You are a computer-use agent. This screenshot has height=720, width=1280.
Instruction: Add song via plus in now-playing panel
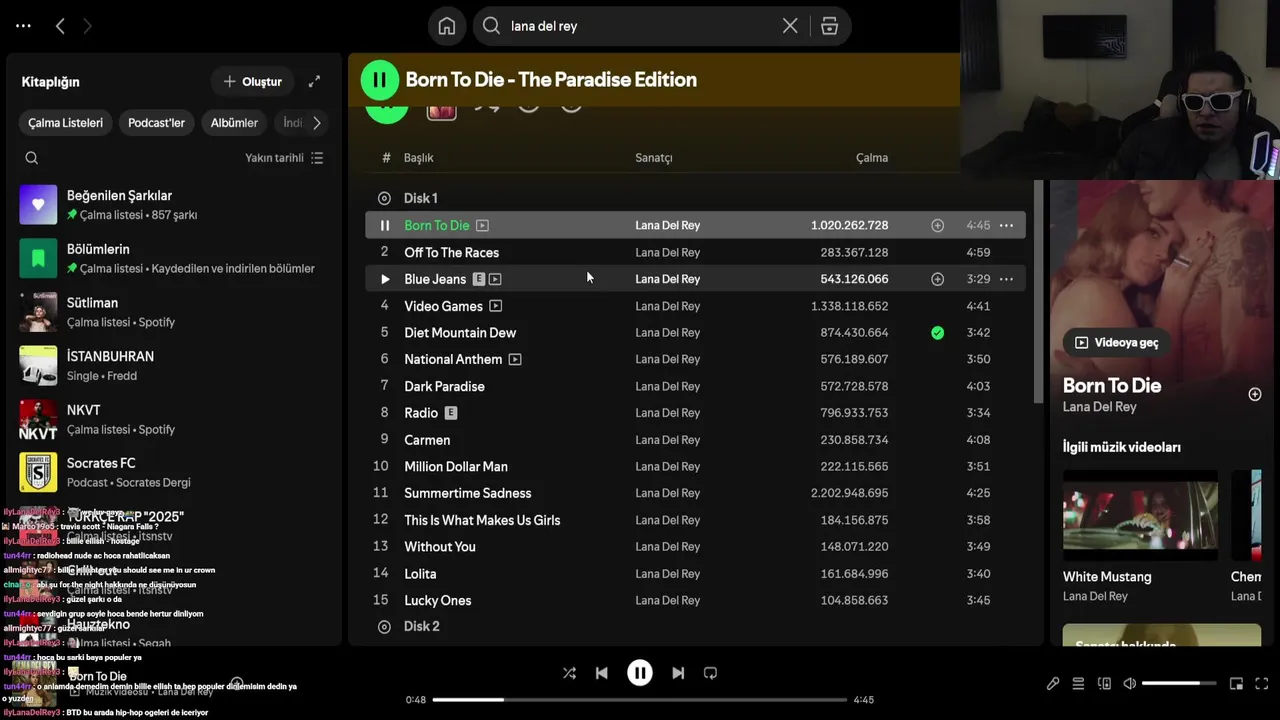[x=1254, y=394]
